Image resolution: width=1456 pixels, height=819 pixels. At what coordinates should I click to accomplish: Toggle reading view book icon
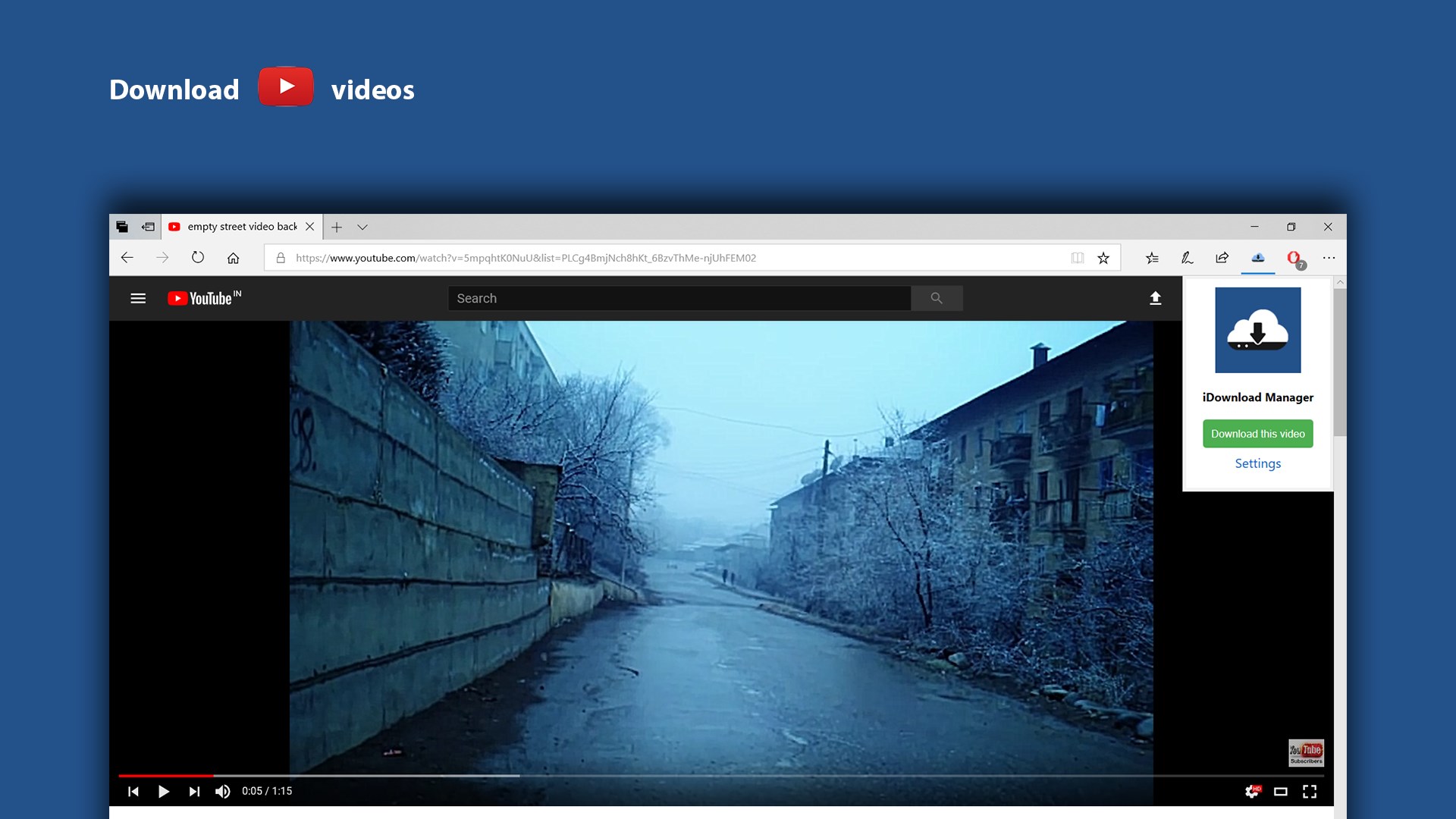[x=1077, y=259]
